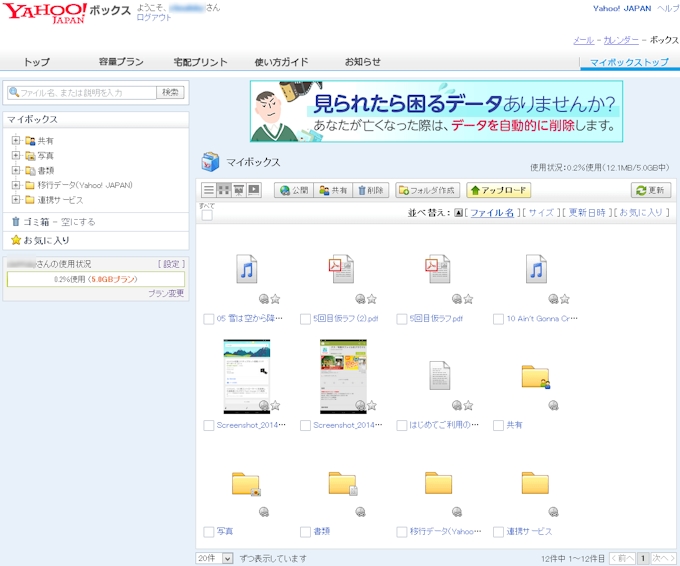Expand the 共有 folder tree node
Screen dimensions: 680x566
click(16, 141)
